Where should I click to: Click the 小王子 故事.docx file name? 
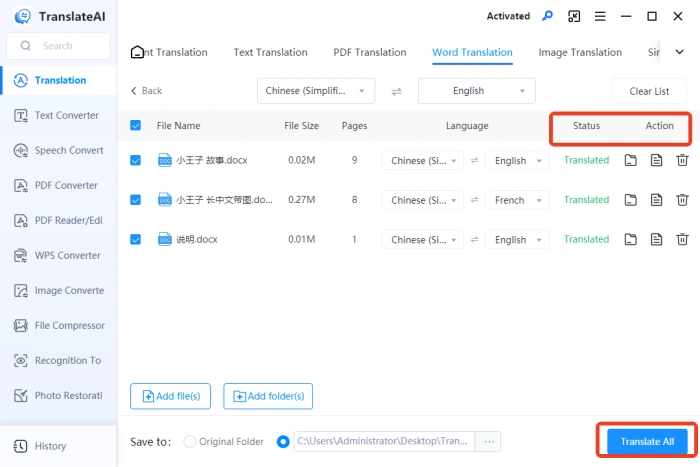(x=212, y=160)
